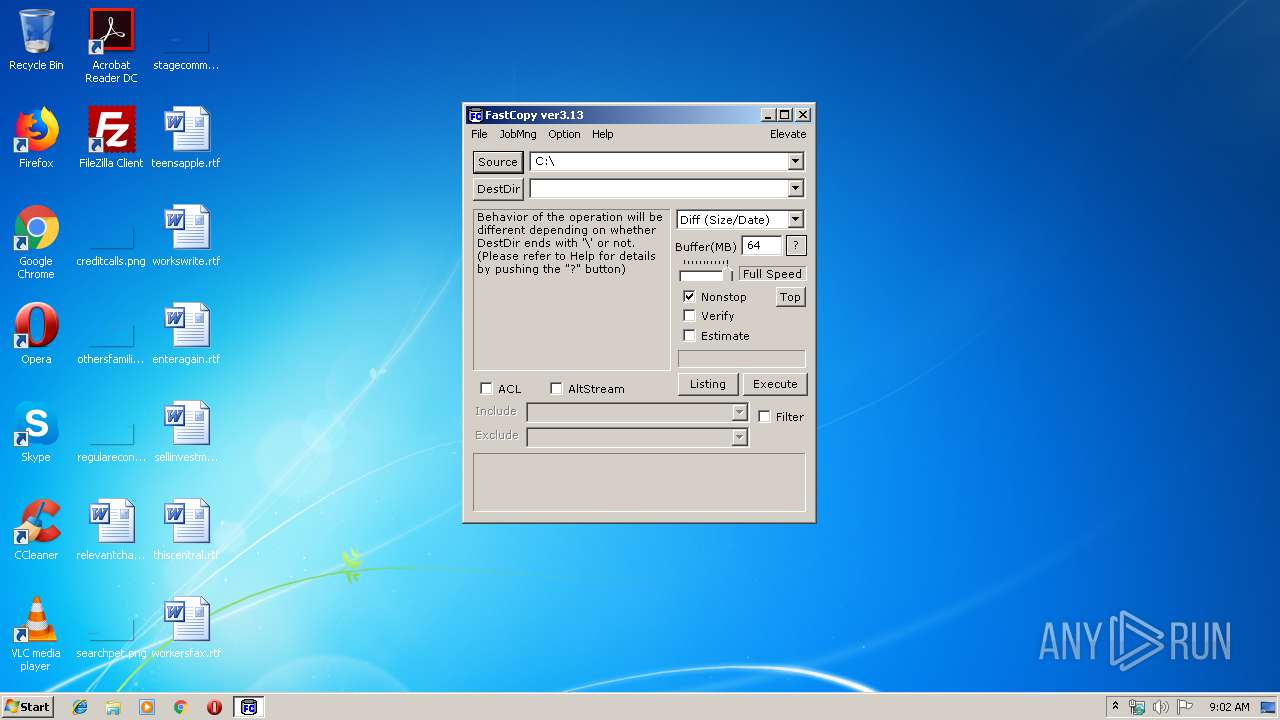Click the Source button

tap(498, 162)
